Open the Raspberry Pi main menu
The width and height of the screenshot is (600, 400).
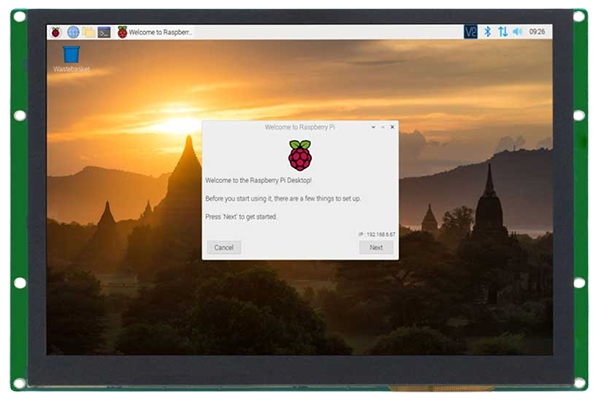56,32
